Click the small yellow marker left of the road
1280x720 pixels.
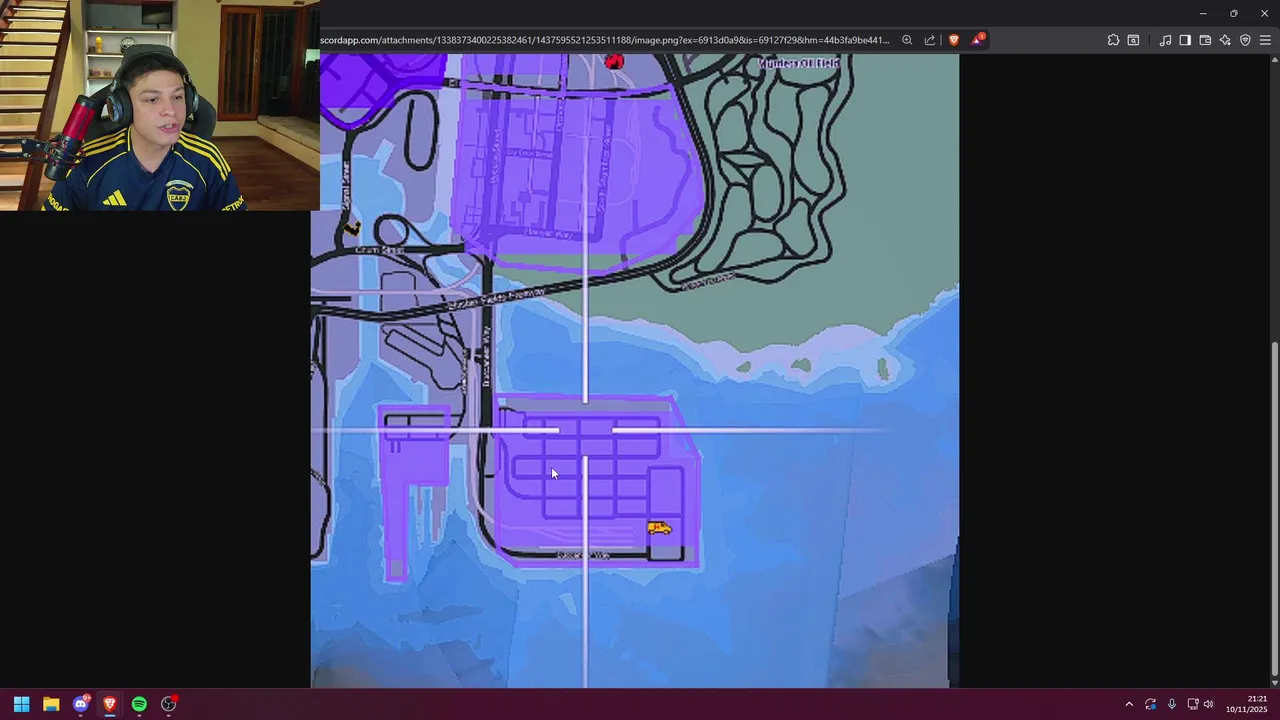[352, 229]
